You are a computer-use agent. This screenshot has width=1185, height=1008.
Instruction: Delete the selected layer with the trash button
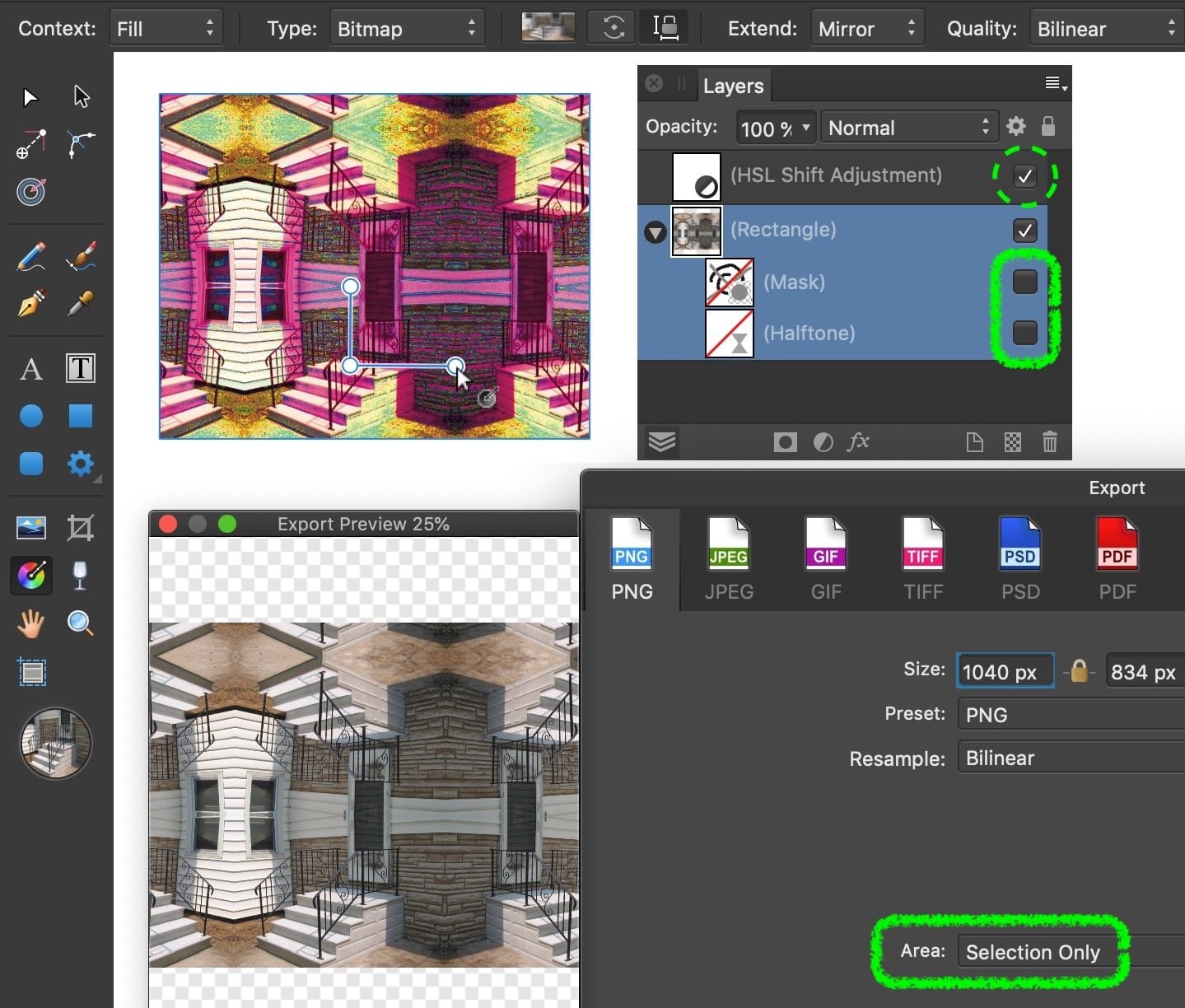click(x=1049, y=442)
